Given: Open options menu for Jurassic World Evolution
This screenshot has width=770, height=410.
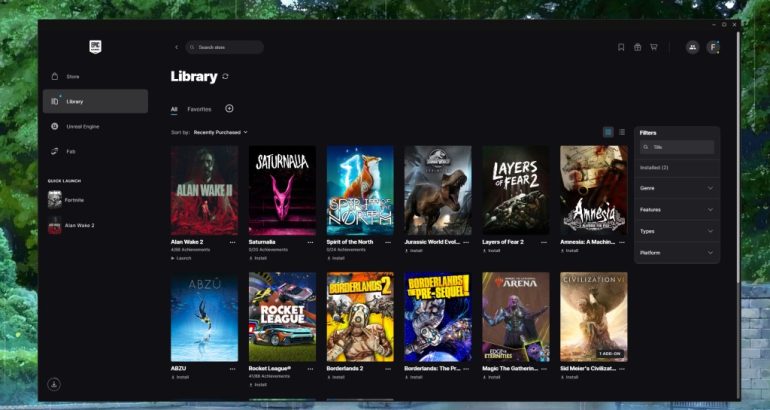Looking at the screenshot, I should tap(466, 243).
